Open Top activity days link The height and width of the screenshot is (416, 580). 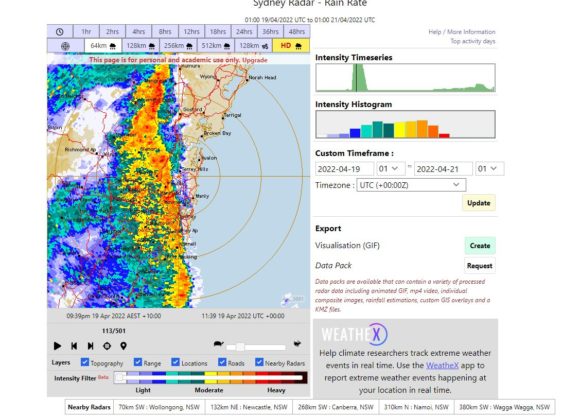pos(473,41)
